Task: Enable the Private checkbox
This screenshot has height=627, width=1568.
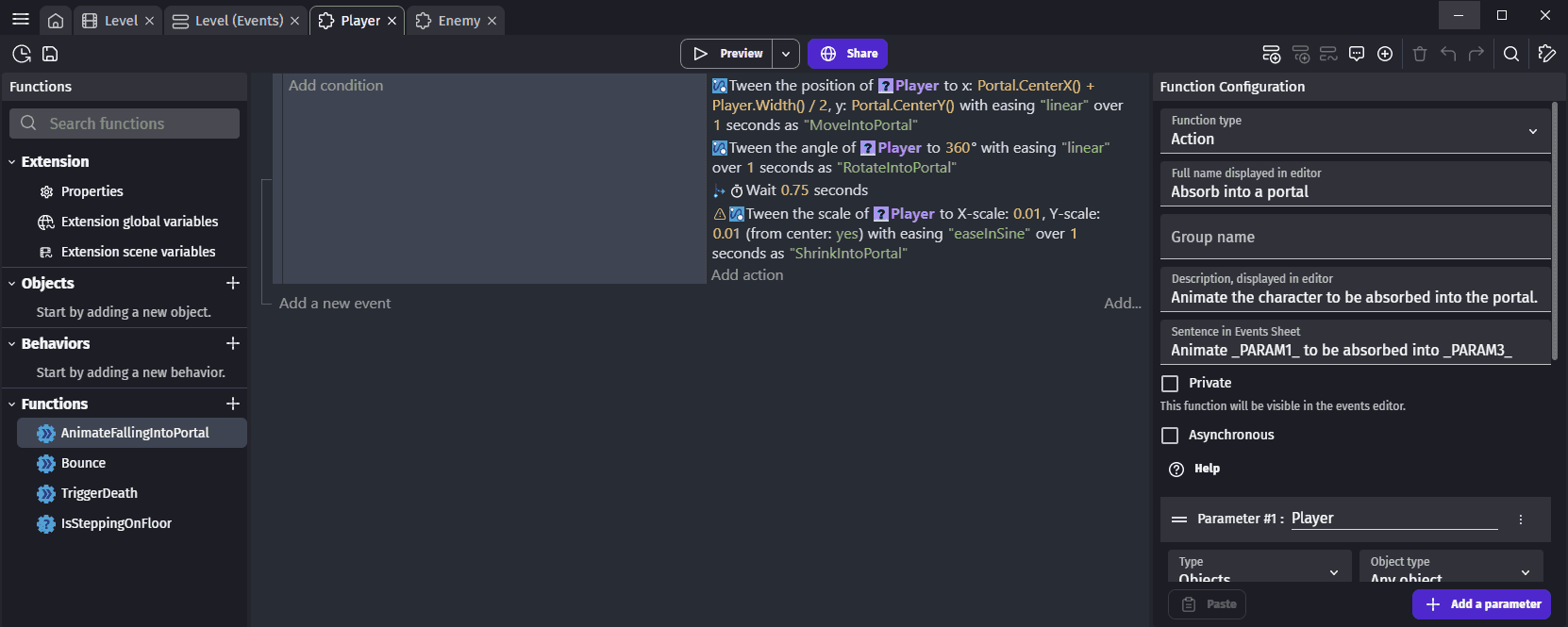Action: point(1170,383)
